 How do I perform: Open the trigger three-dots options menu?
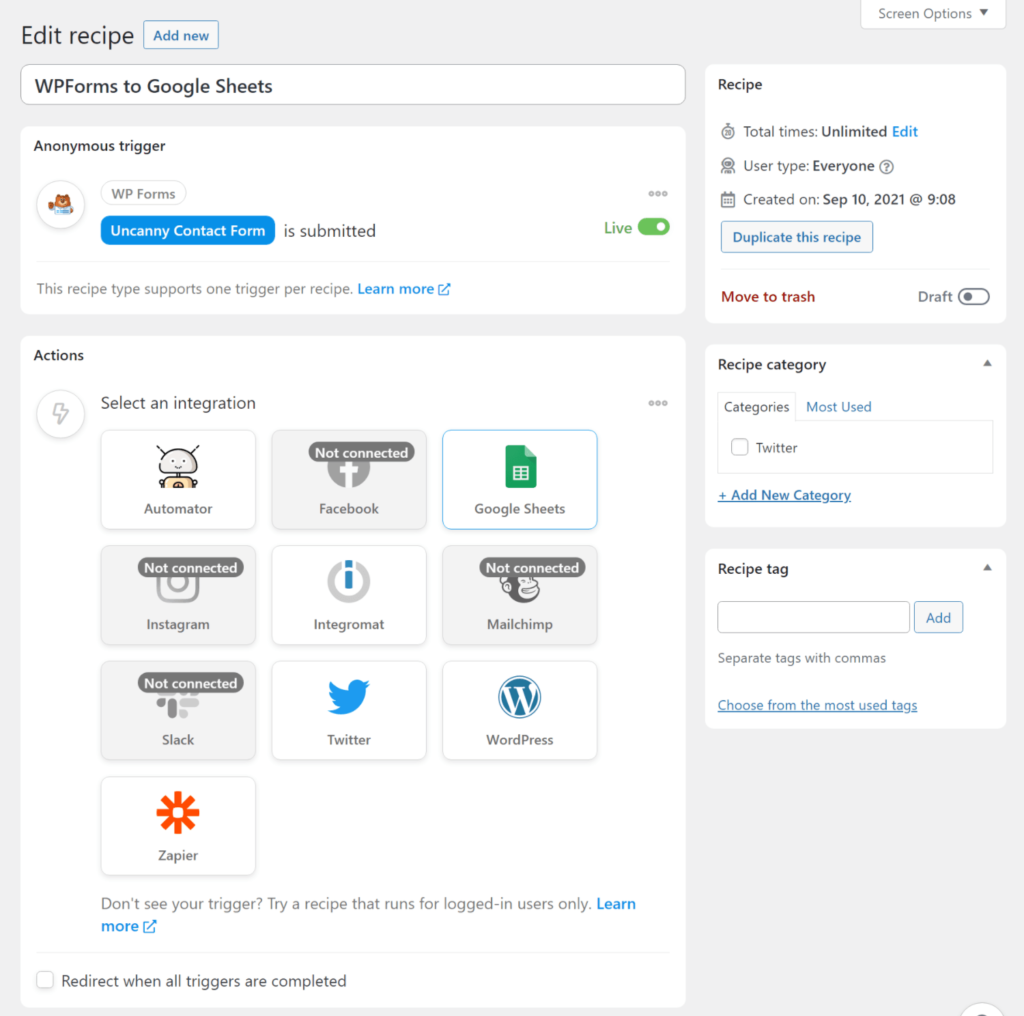pos(658,194)
